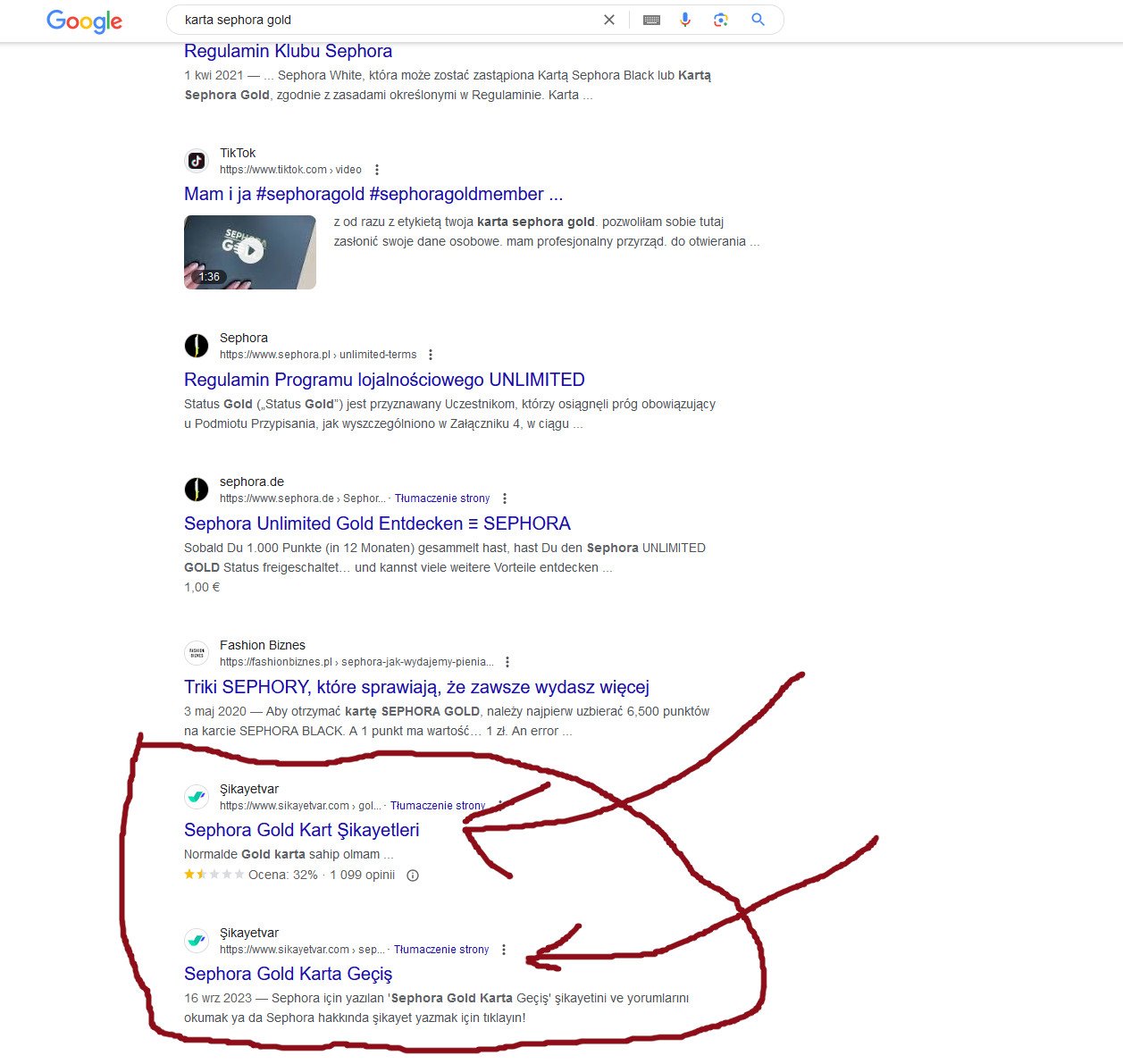This screenshot has height=1064, width=1123.
Task: Translate the 'Sephora Gold Kart Şikayetleri' page
Action: 438,806
